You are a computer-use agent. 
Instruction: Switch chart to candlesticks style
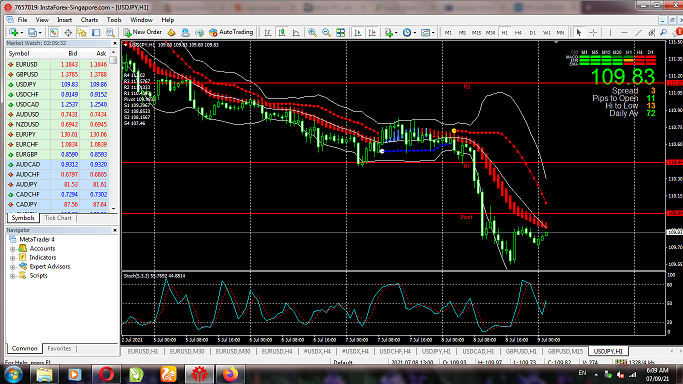tap(282, 33)
